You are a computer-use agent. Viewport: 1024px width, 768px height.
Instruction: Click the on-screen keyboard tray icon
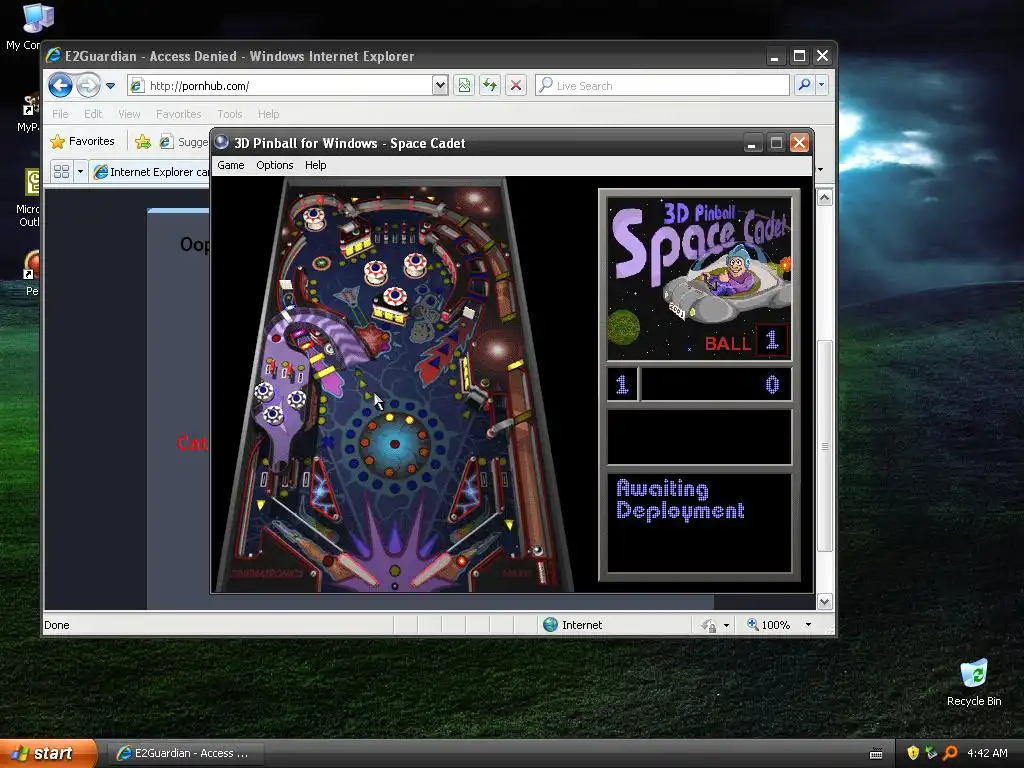pos(876,754)
